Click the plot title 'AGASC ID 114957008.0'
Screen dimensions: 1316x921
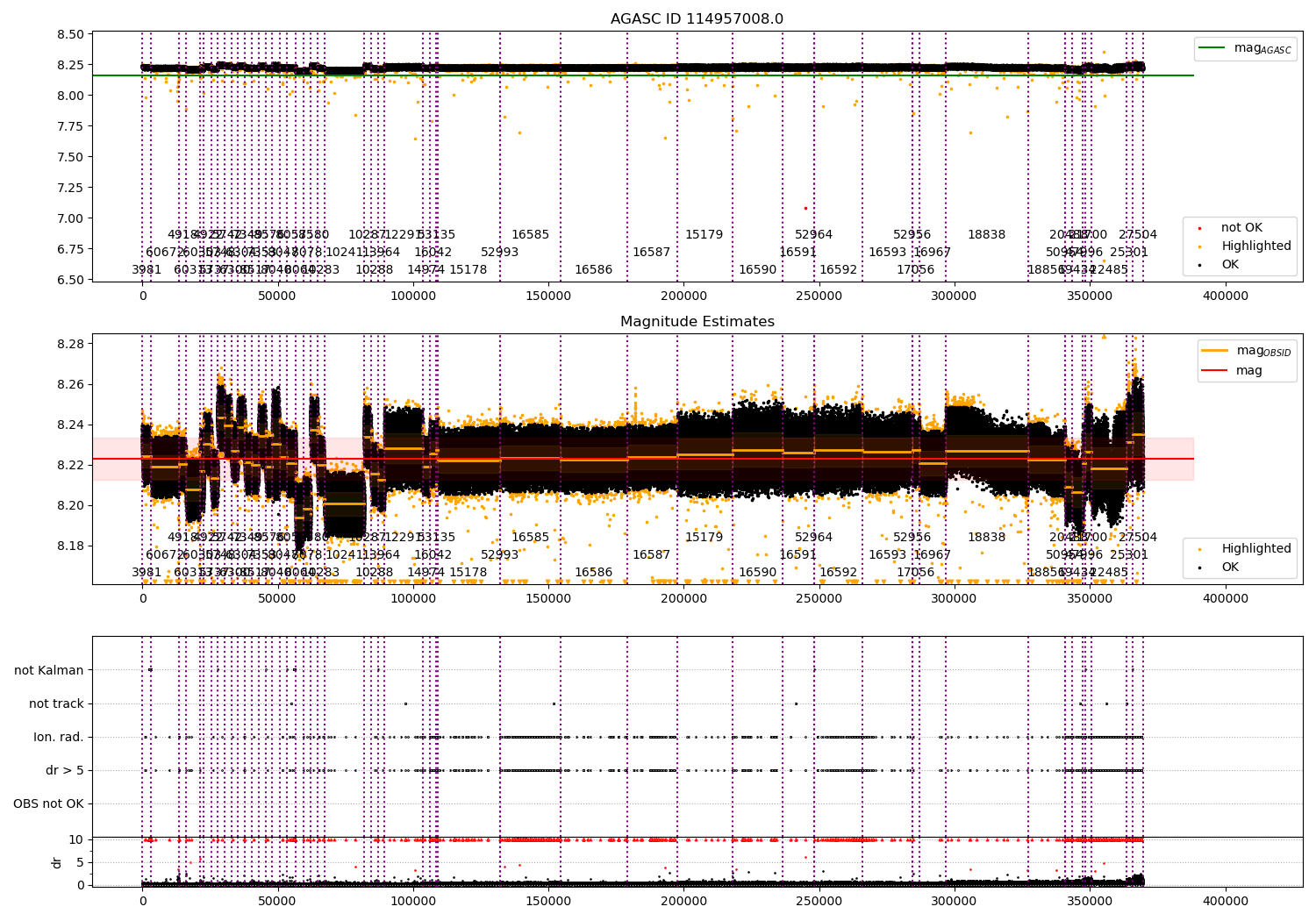[x=697, y=19]
